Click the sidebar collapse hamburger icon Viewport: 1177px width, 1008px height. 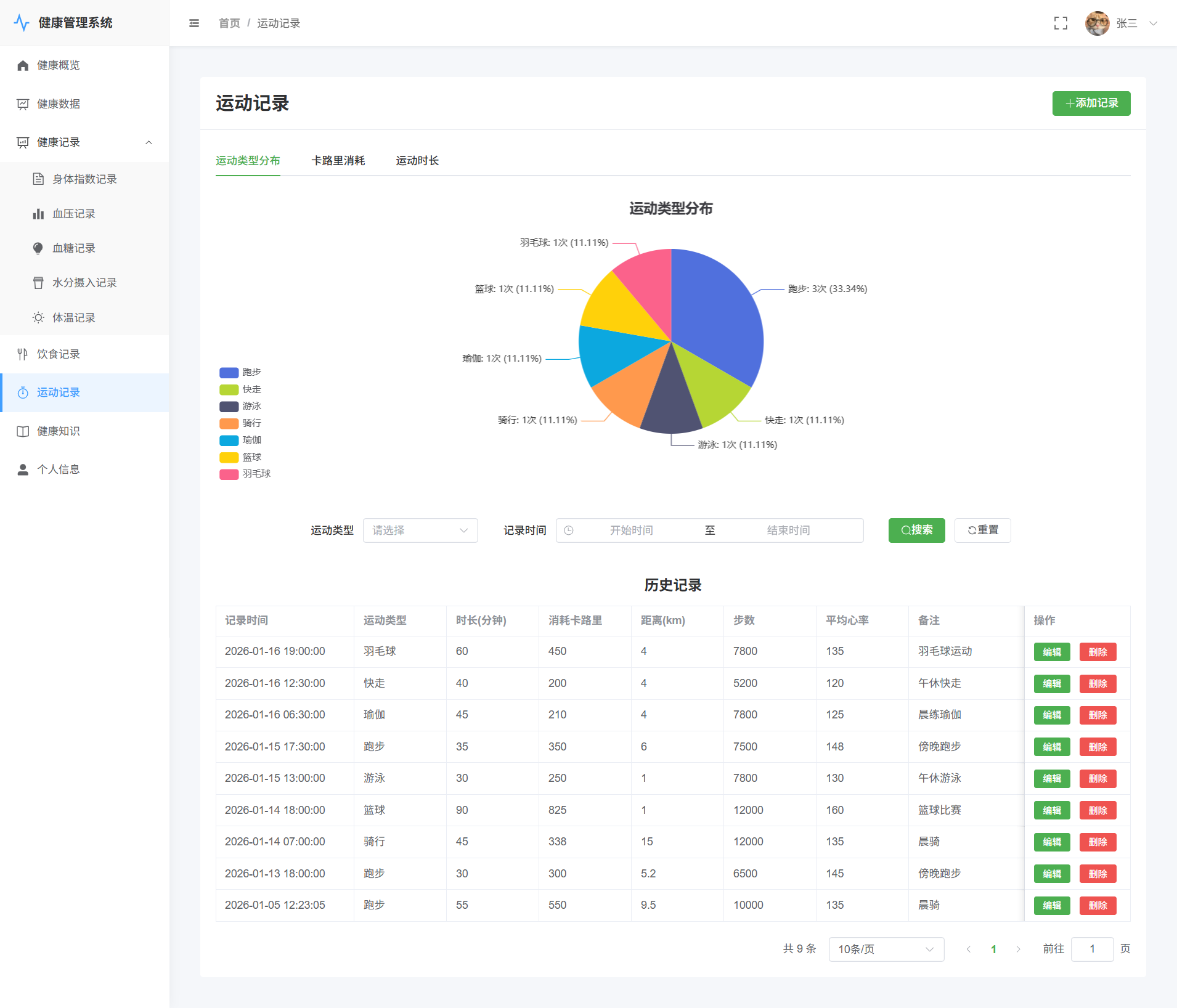pyautogui.click(x=194, y=23)
